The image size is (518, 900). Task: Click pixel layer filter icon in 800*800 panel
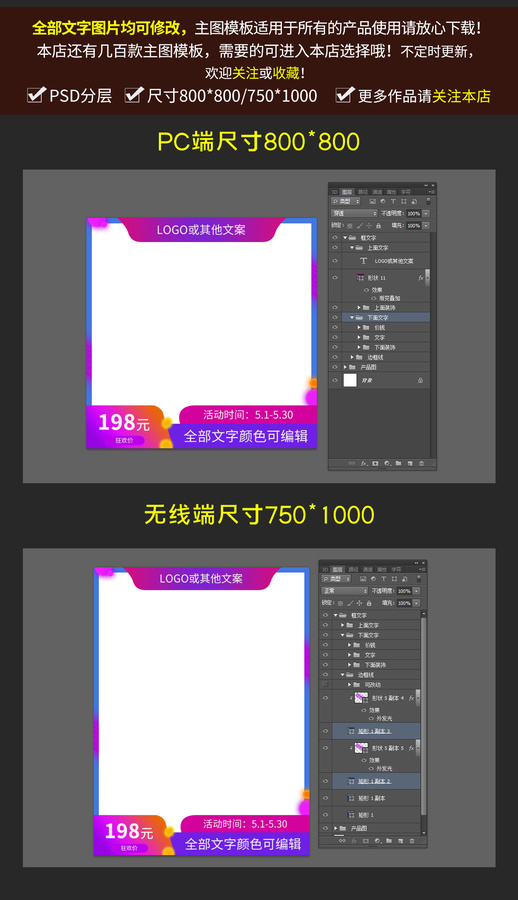click(373, 201)
